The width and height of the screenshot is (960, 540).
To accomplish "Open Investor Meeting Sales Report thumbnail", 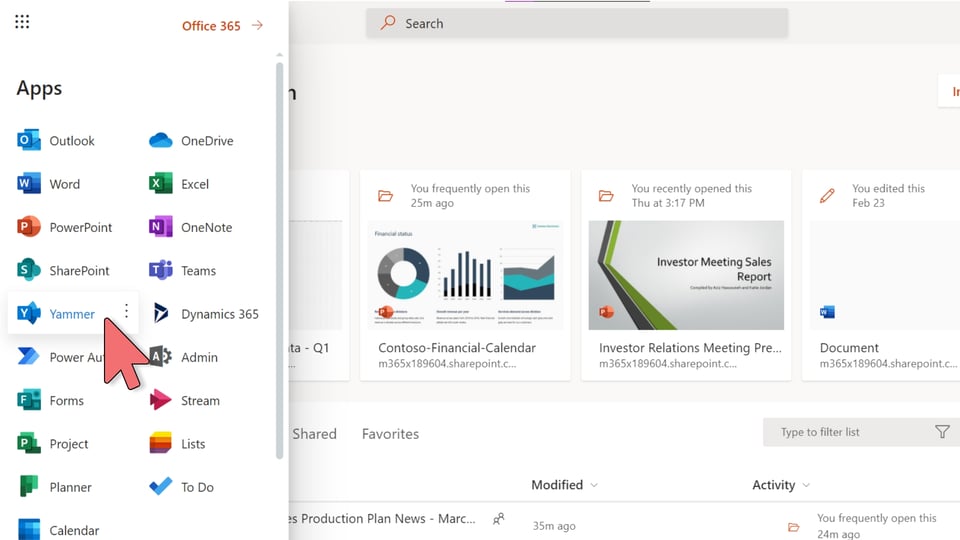I will tap(686, 275).
